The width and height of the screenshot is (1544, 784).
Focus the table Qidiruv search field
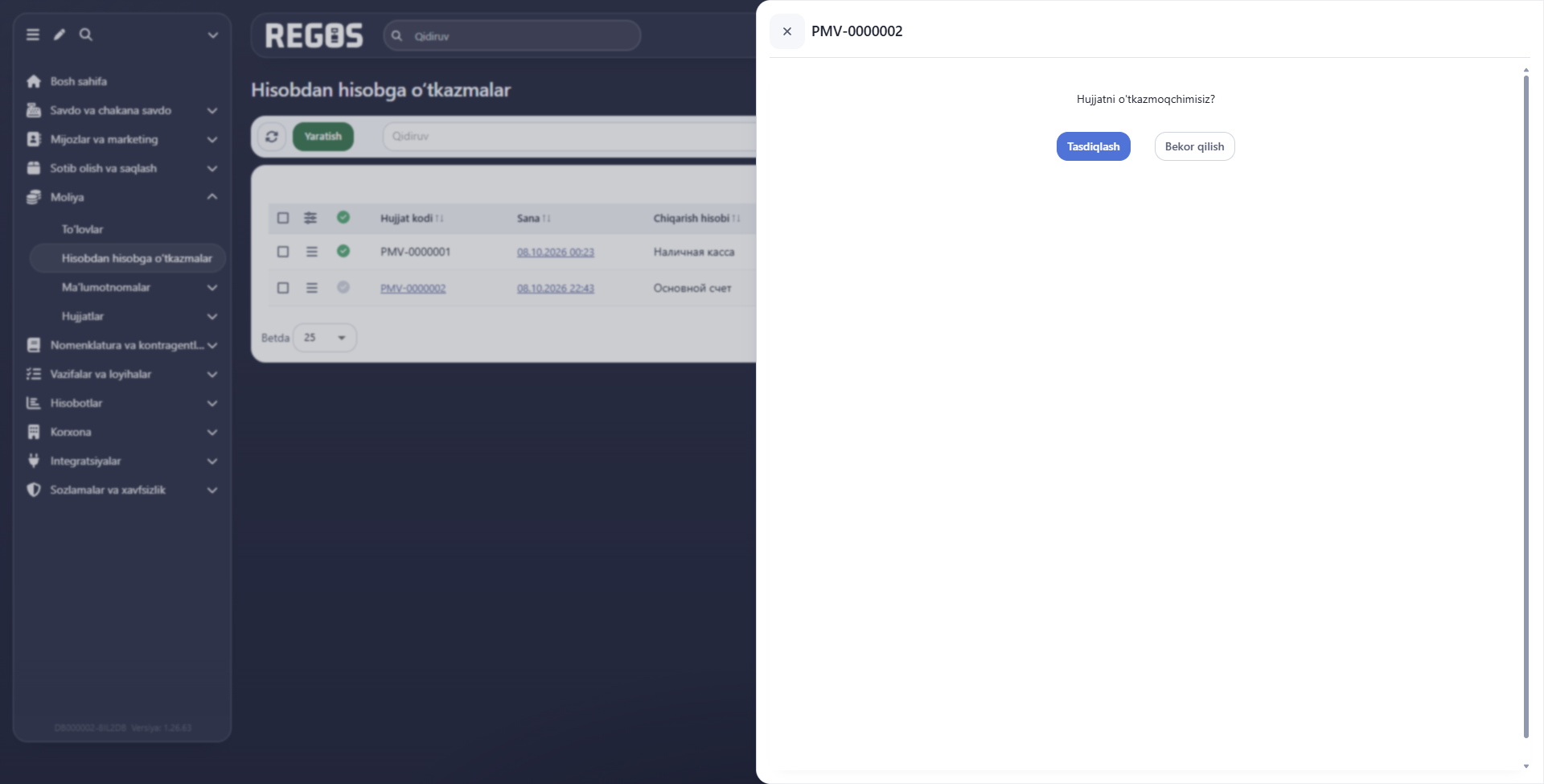(x=569, y=137)
